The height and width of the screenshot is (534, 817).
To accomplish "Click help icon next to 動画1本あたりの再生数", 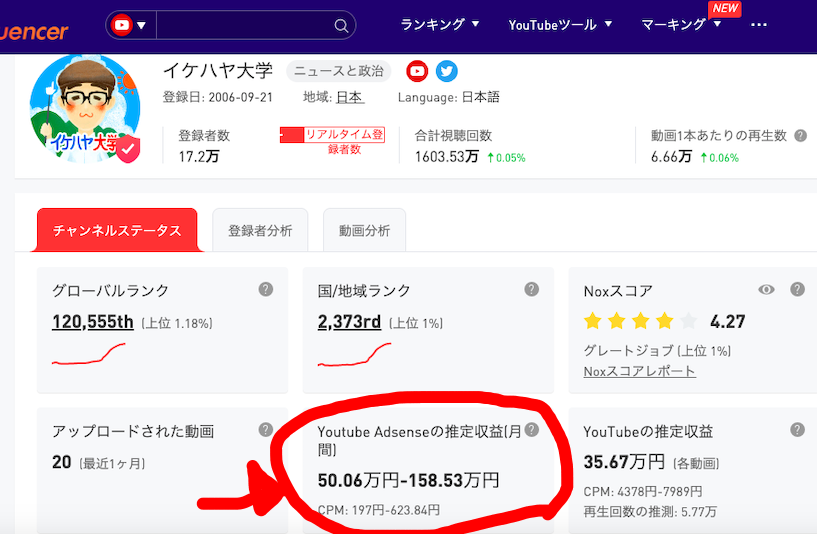I will [800, 135].
